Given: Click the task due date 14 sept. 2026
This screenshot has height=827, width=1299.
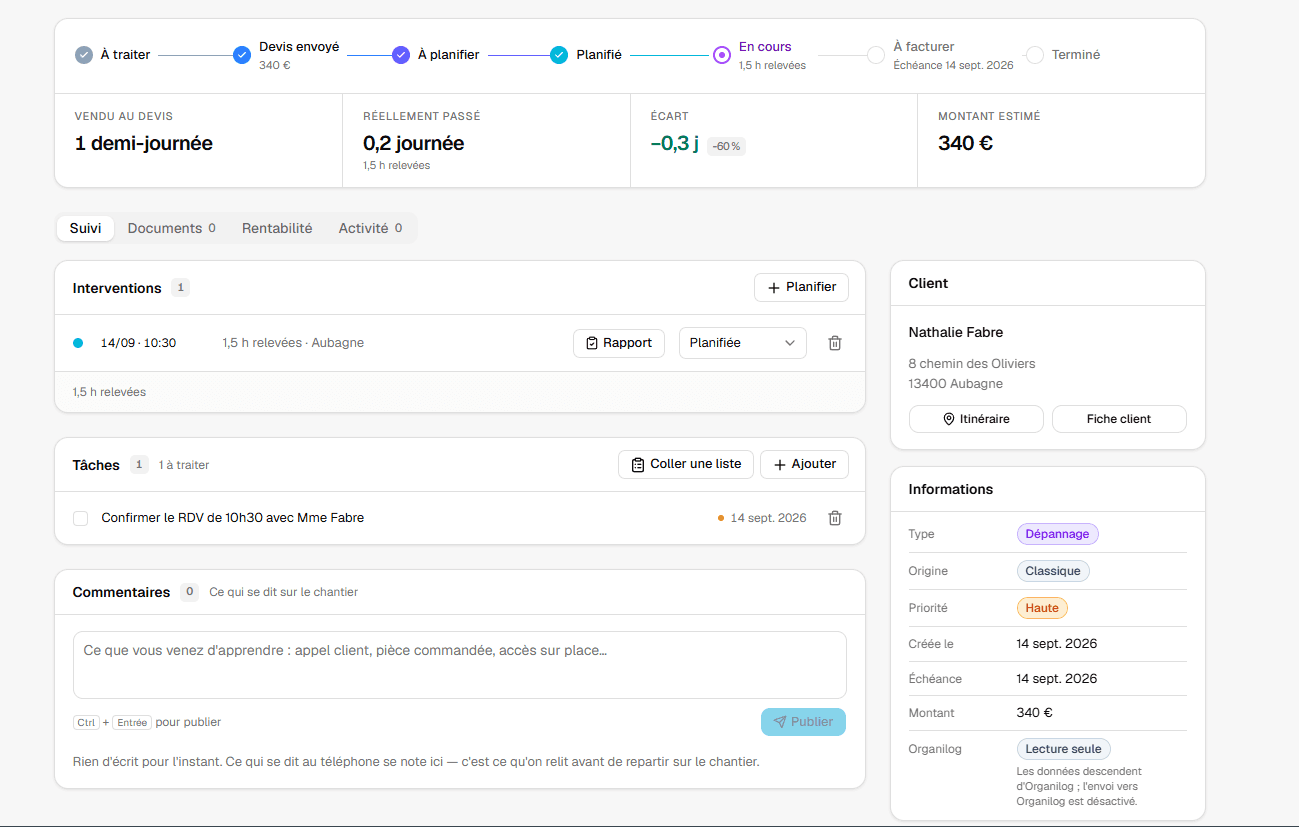Looking at the screenshot, I should pyautogui.click(x=768, y=518).
